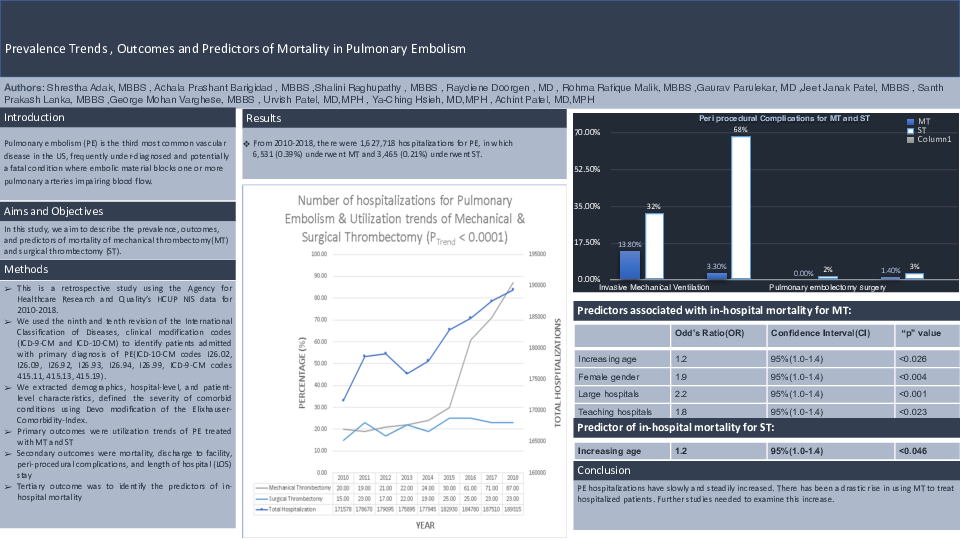Click the 13.80% MT bar
The height and width of the screenshot is (540, 960).
point(630,264)
